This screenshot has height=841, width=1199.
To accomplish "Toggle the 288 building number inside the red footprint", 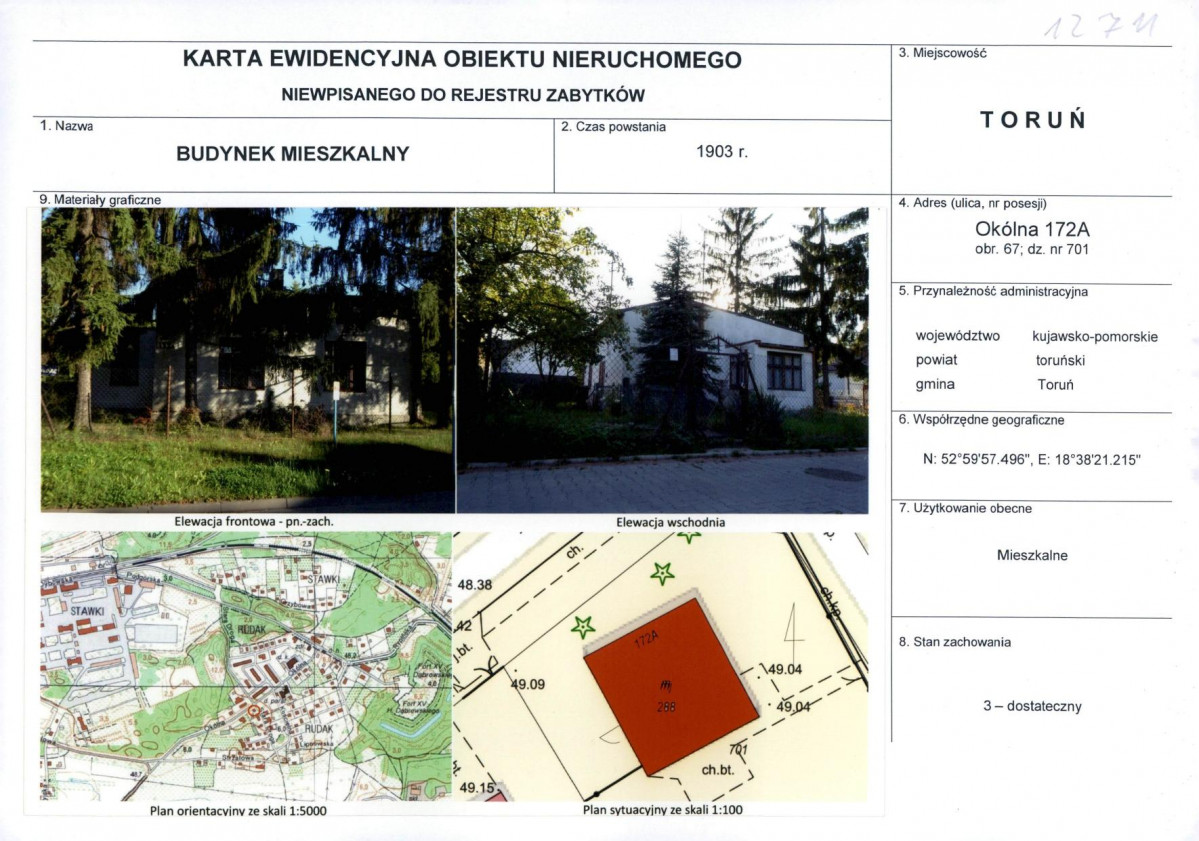I will click(x=666, y=707).
